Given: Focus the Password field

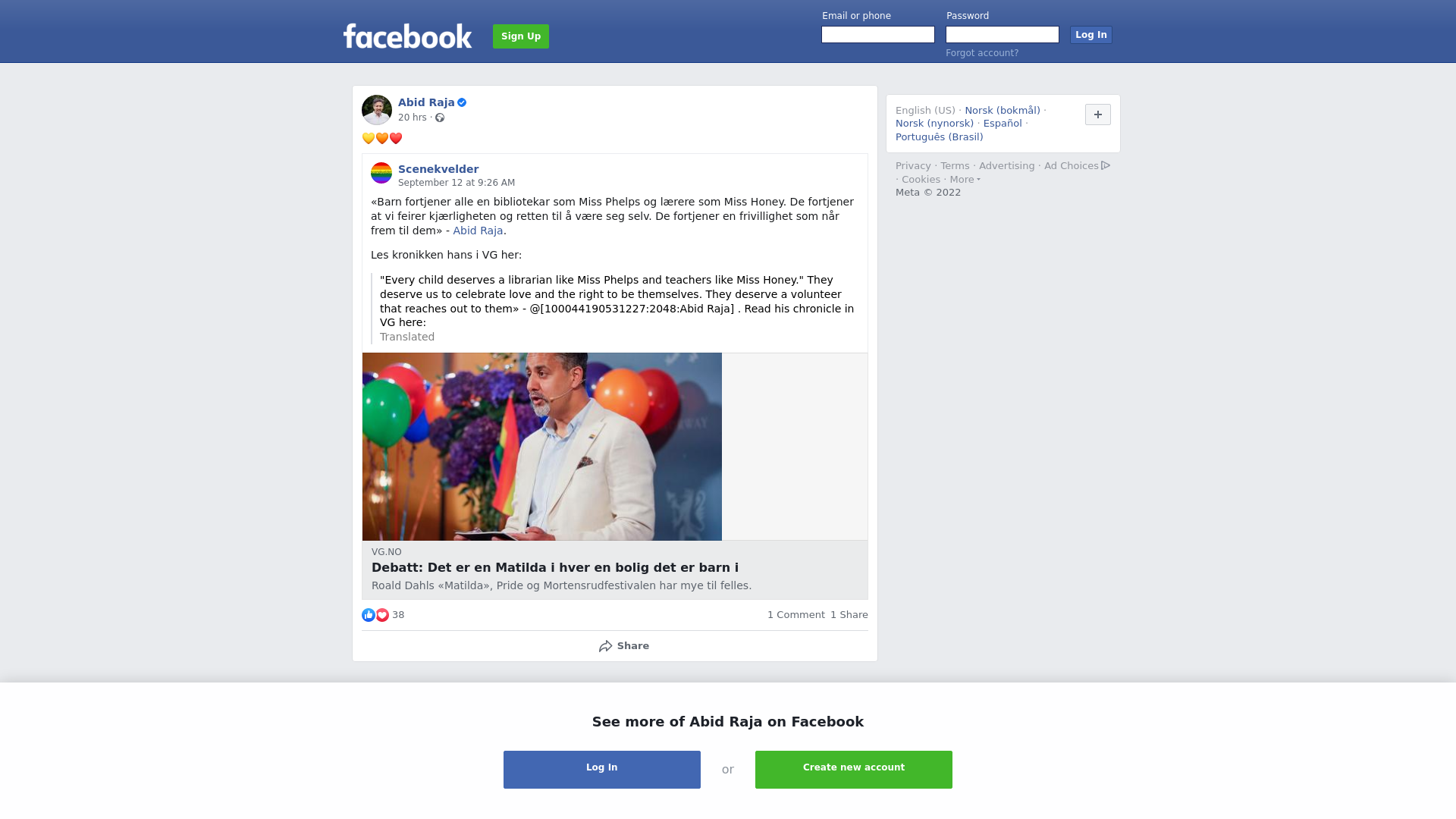Looking at the screenshot, I should [1003, 35].
